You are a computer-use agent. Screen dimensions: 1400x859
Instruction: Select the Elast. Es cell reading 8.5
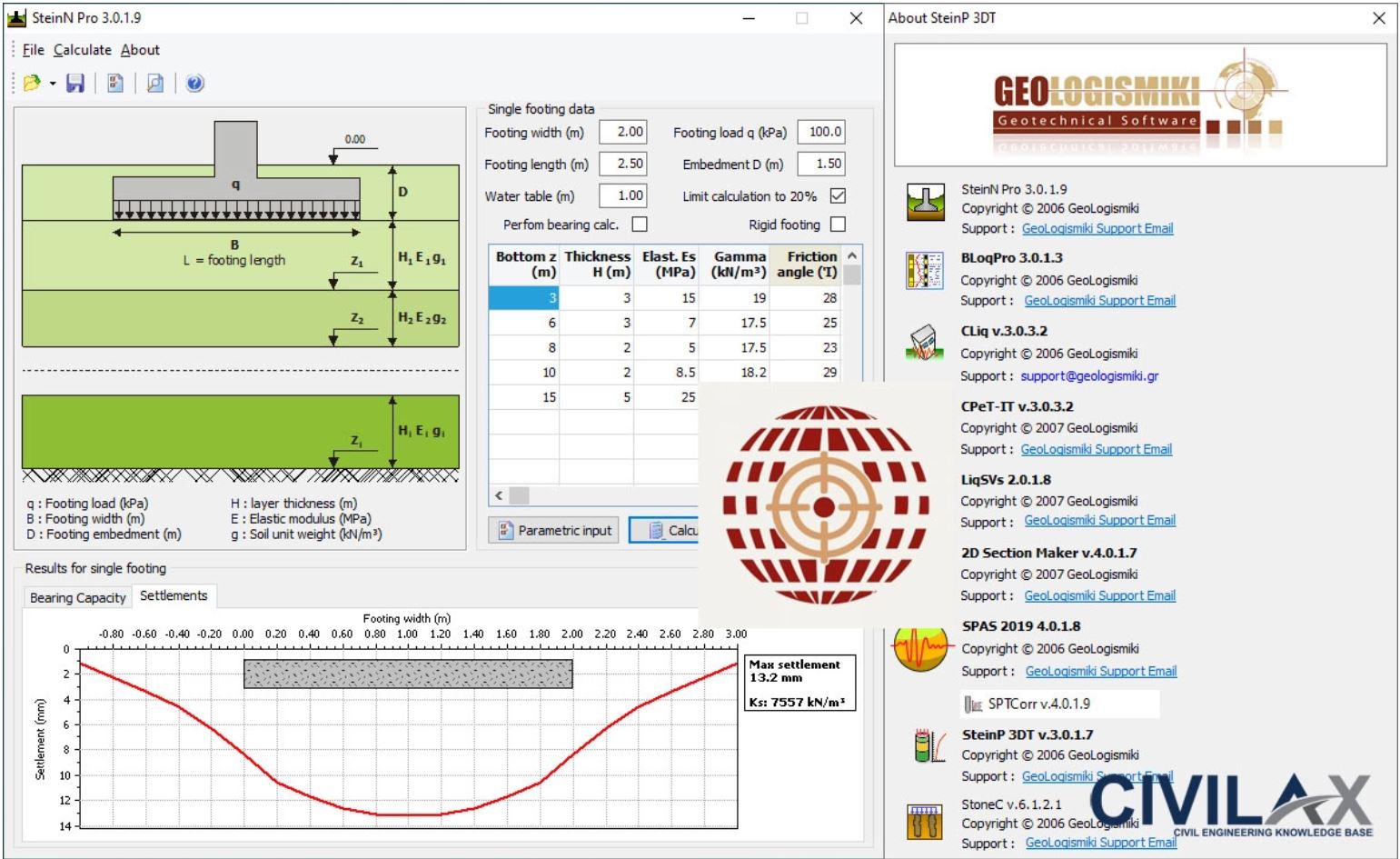click(666, 372)
